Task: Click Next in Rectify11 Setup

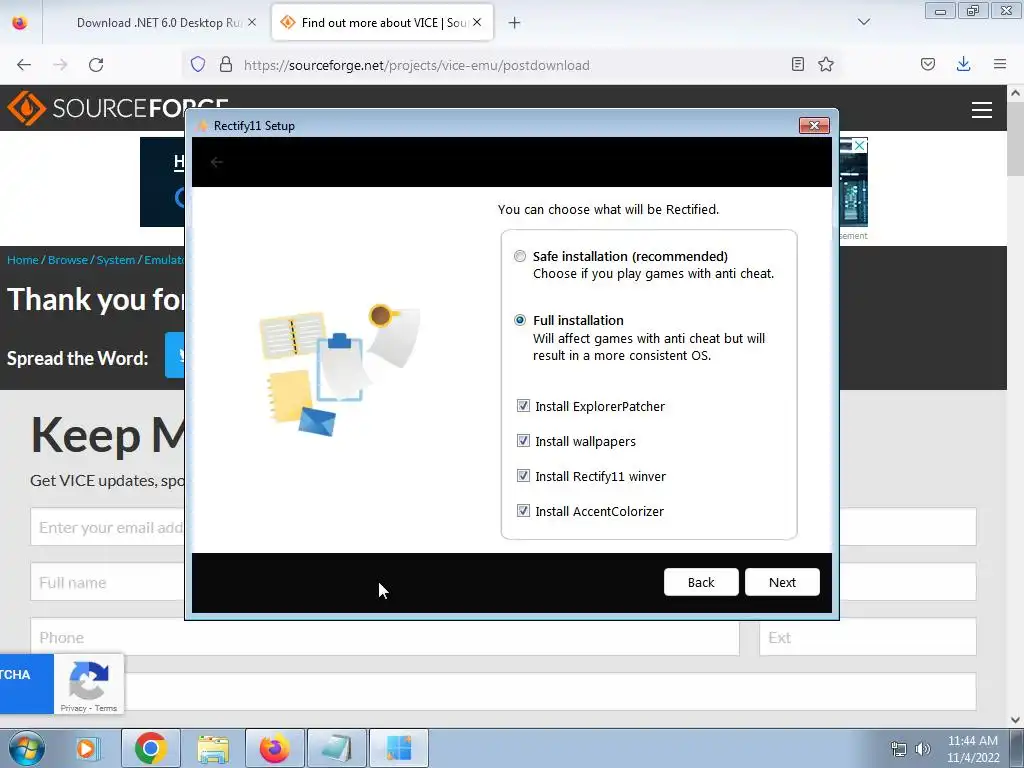Action: [782, 582]
